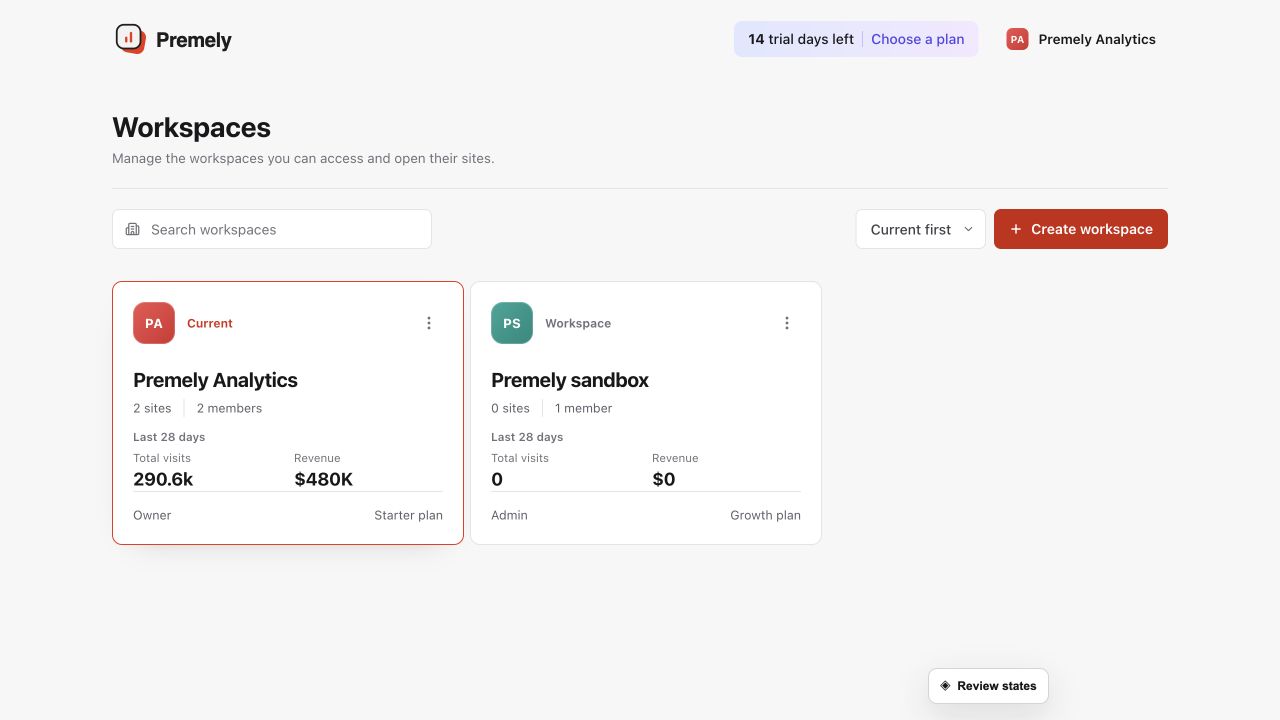Viewport: 1280px width, 720px height.
Task: Click the PA avatar in the top header
Action: (1017, 39)
